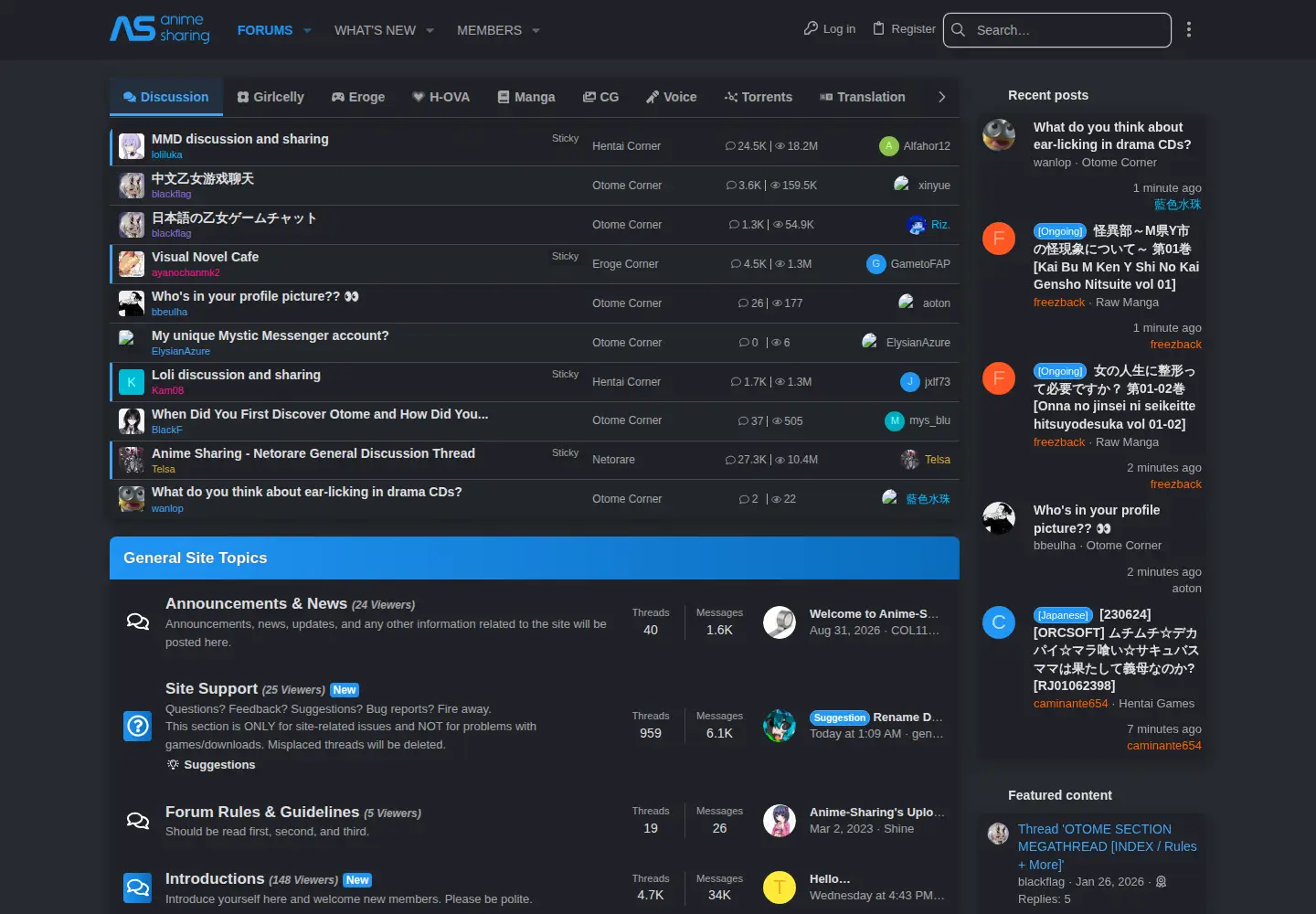Open caminante654 user link under ORCSOFT post

point(1070,704)
